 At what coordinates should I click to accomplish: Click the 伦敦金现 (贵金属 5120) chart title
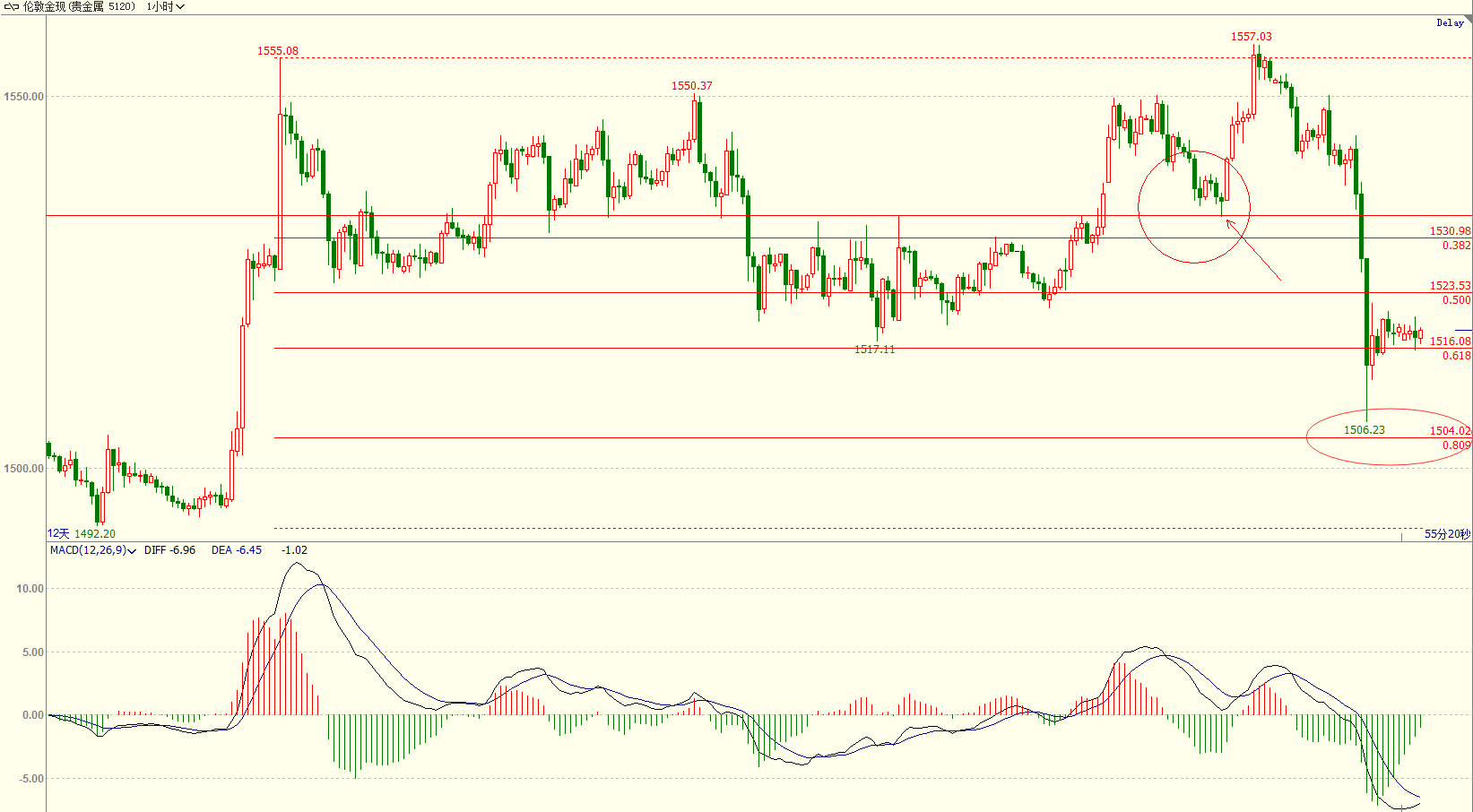click(x=79, y=6)
